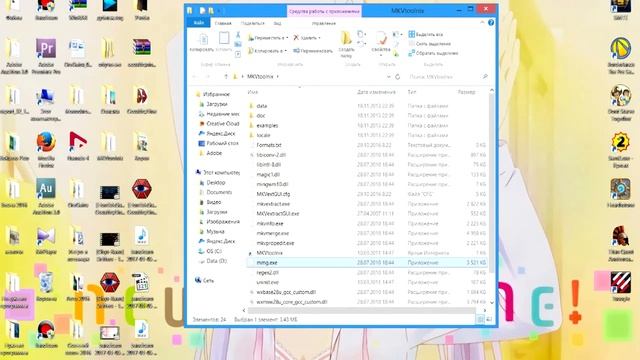Click the Refresh icon beside address bar
The height and width of the screenshot is (360, 640).
tap(398, 76)
